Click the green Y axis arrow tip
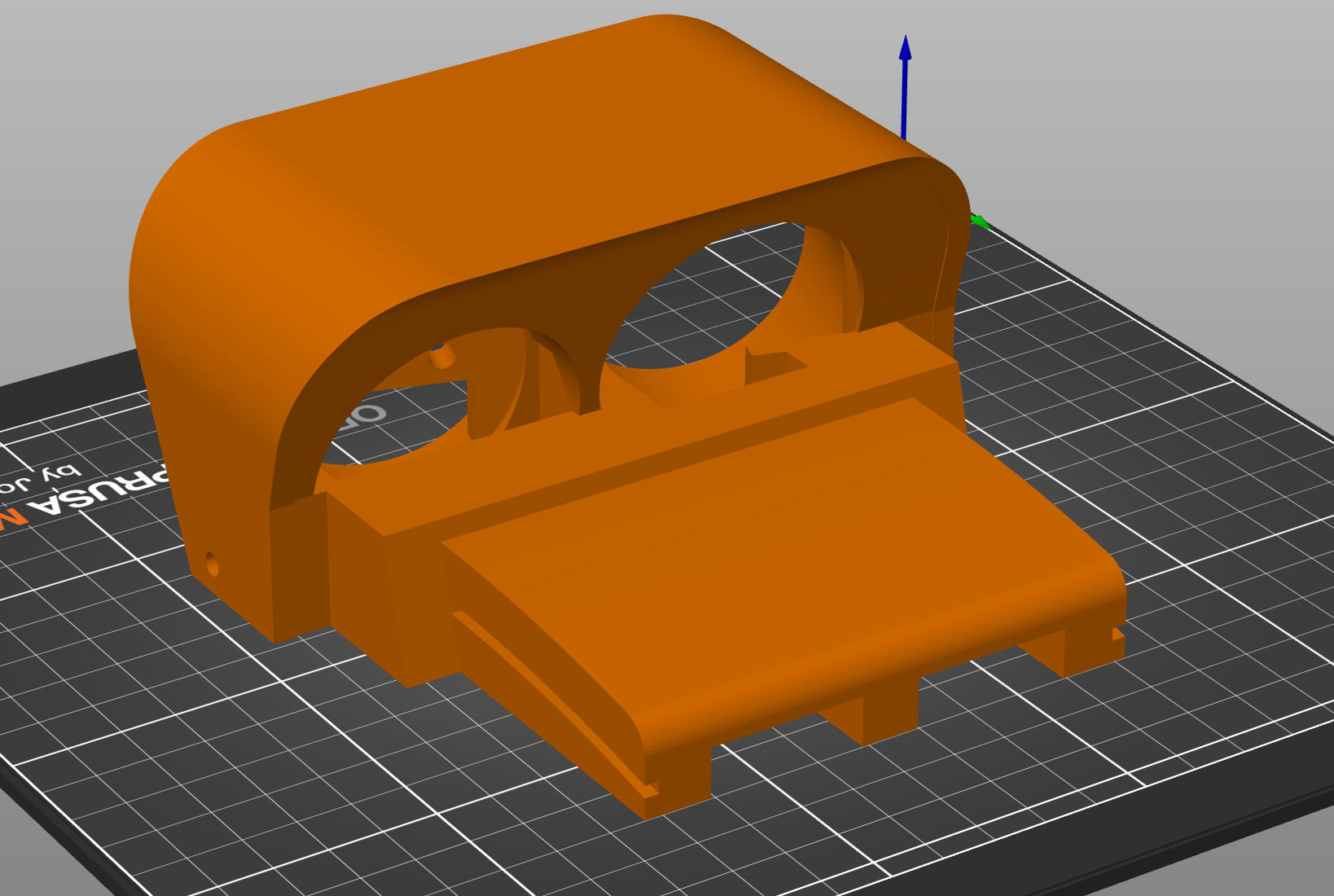Viewport: 1334px width, 896px height. tap(980, 221)
